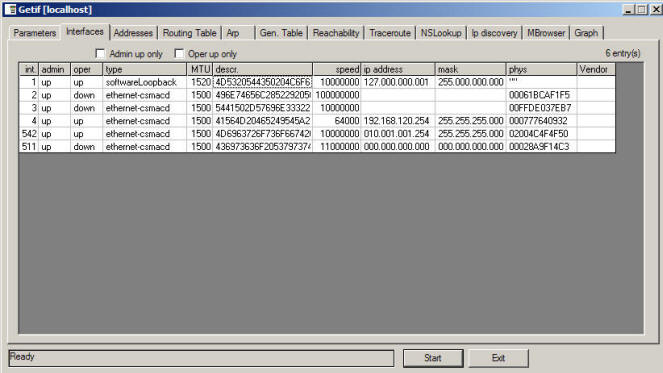The height and width of the screenshot is (373, 663).
Task: Enable the Oper up only checkbox
Action: pyautogui.click(x=179, y=54)
